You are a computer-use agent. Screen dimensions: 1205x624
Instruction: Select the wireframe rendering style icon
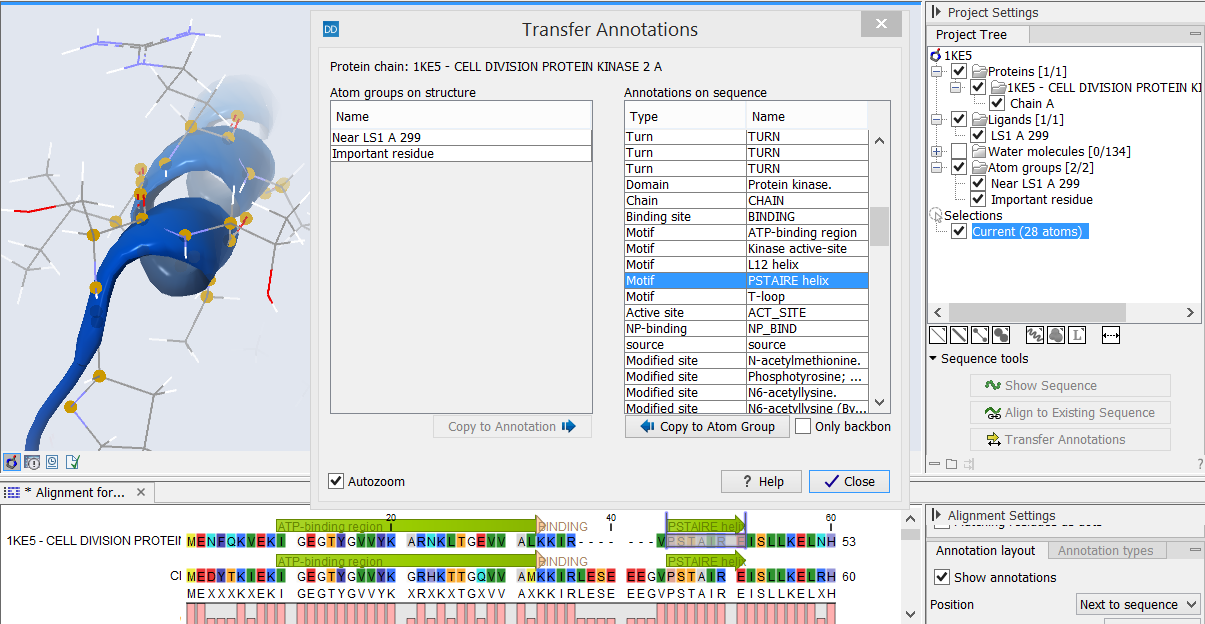point(937,334)
